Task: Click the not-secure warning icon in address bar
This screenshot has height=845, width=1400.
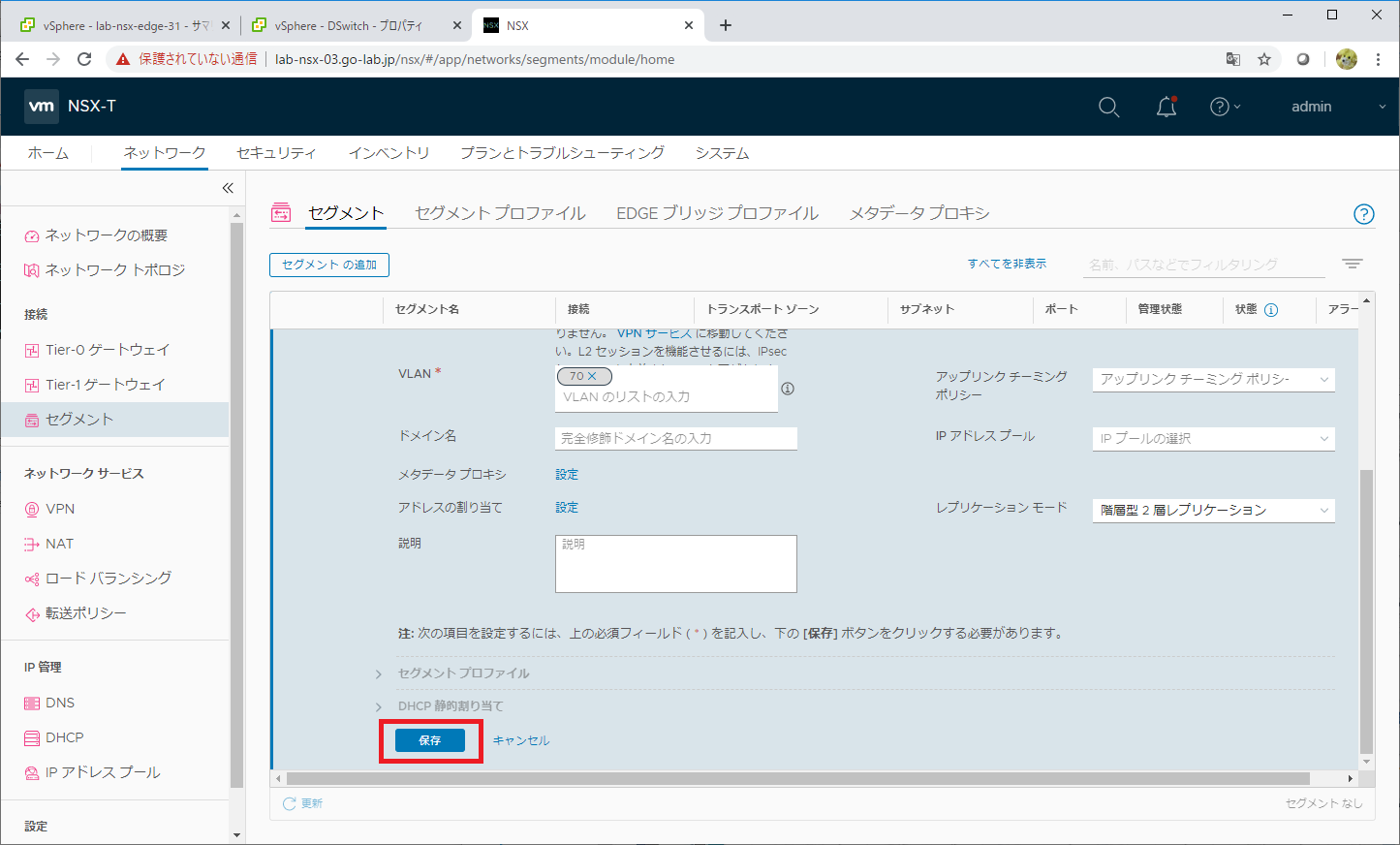Action: point(122,59)
